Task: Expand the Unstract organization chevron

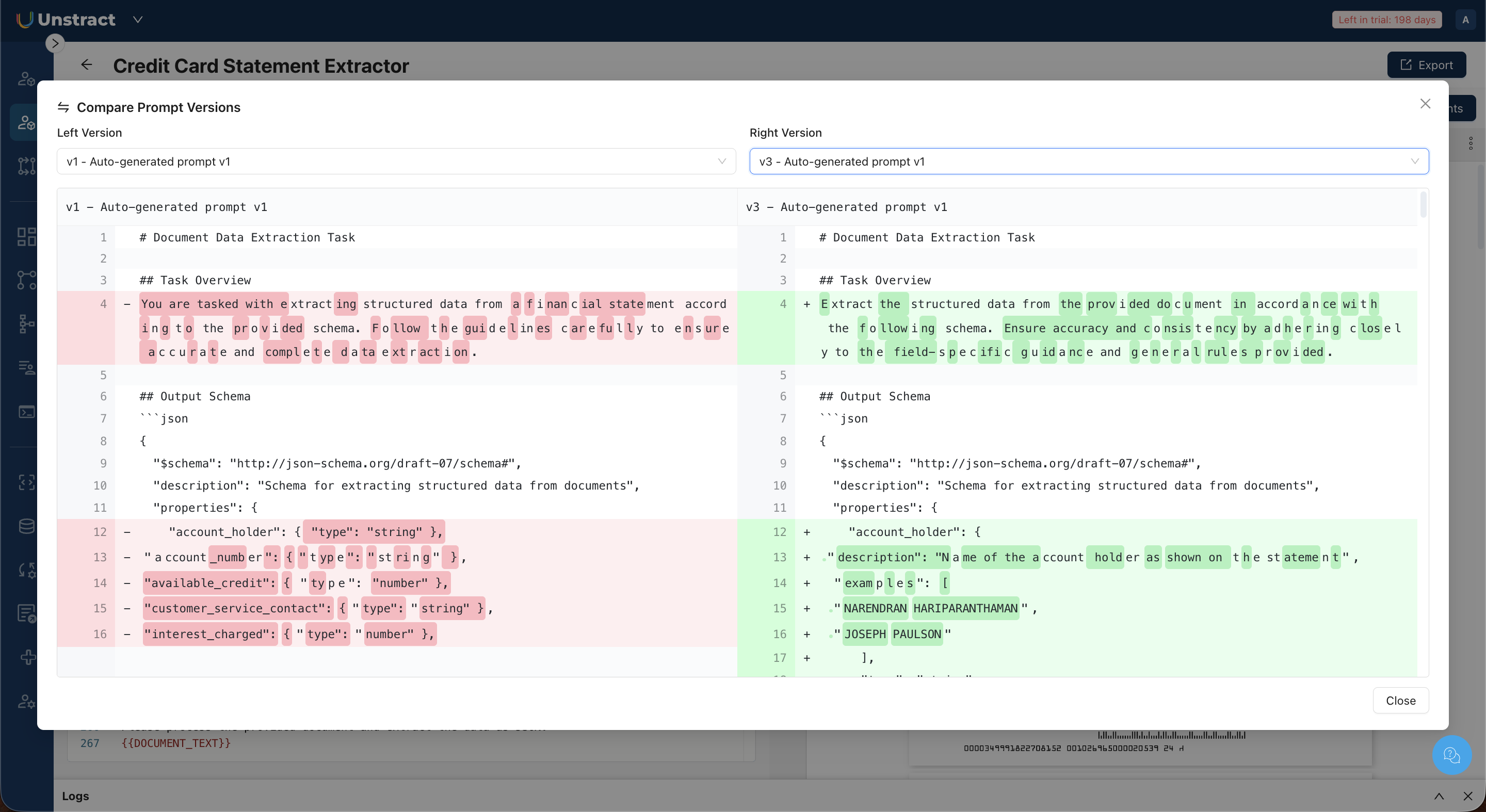Action: click(137, 20)
